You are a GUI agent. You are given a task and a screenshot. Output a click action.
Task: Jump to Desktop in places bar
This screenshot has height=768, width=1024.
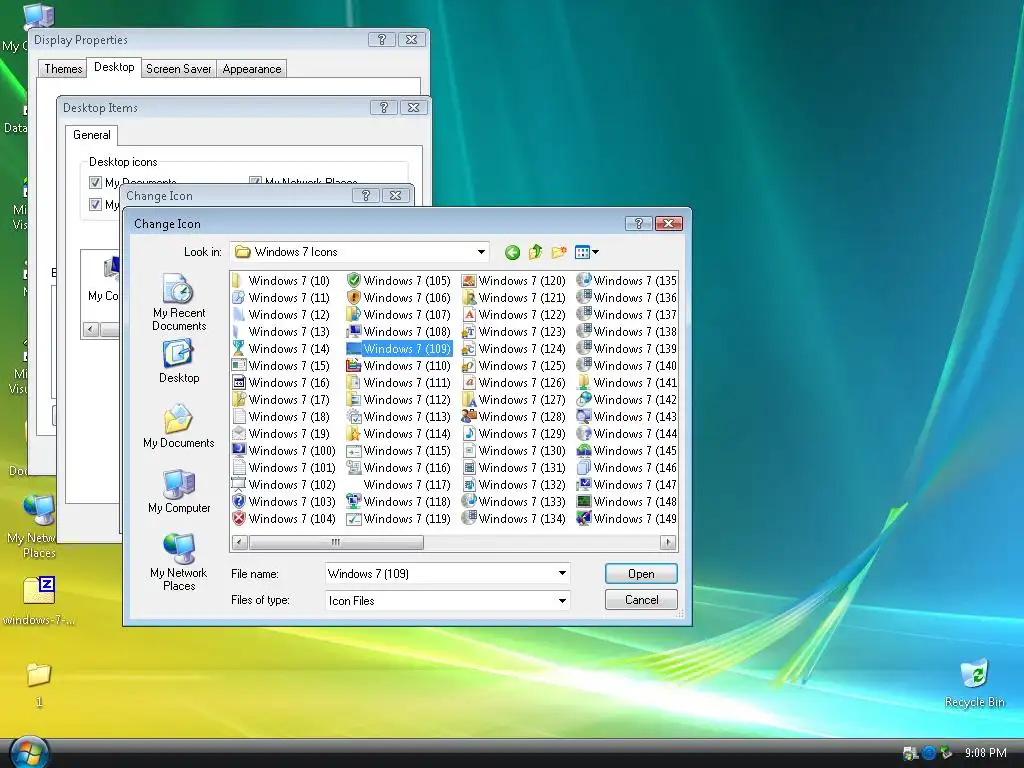click(179, 361)
